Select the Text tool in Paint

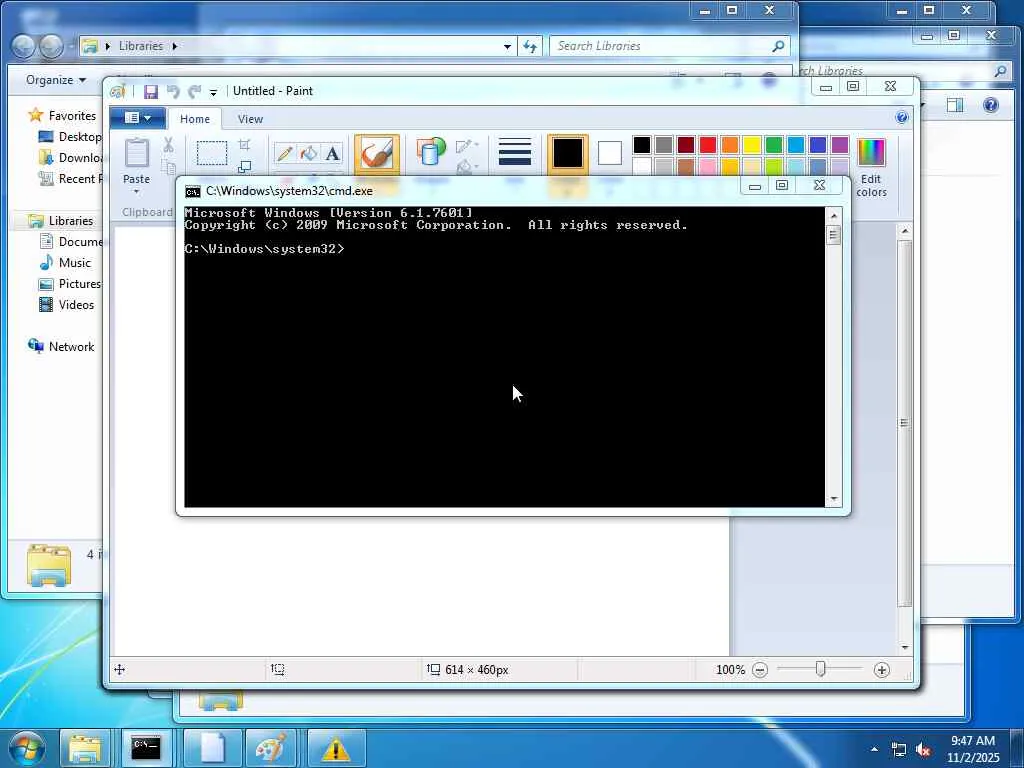(x=332, y=153)
